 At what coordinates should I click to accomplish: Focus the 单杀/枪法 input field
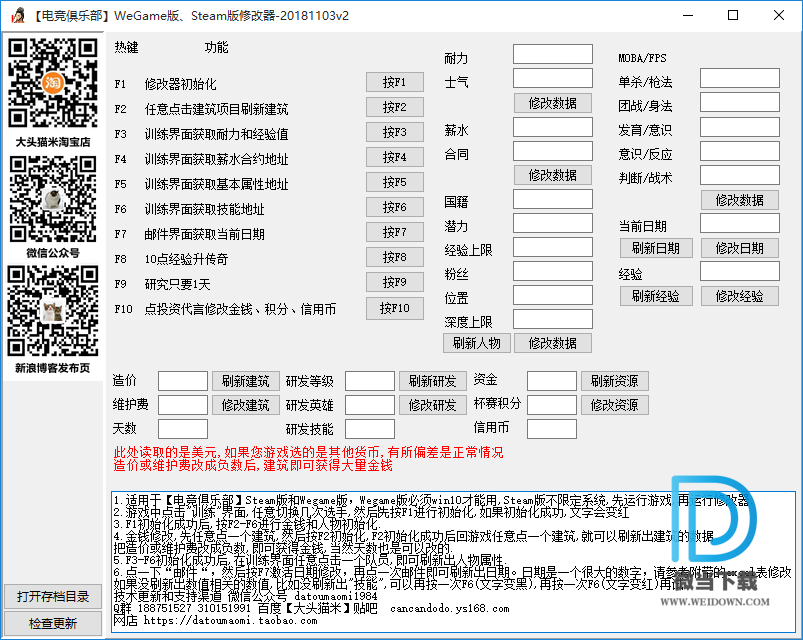tap(740, 78)
